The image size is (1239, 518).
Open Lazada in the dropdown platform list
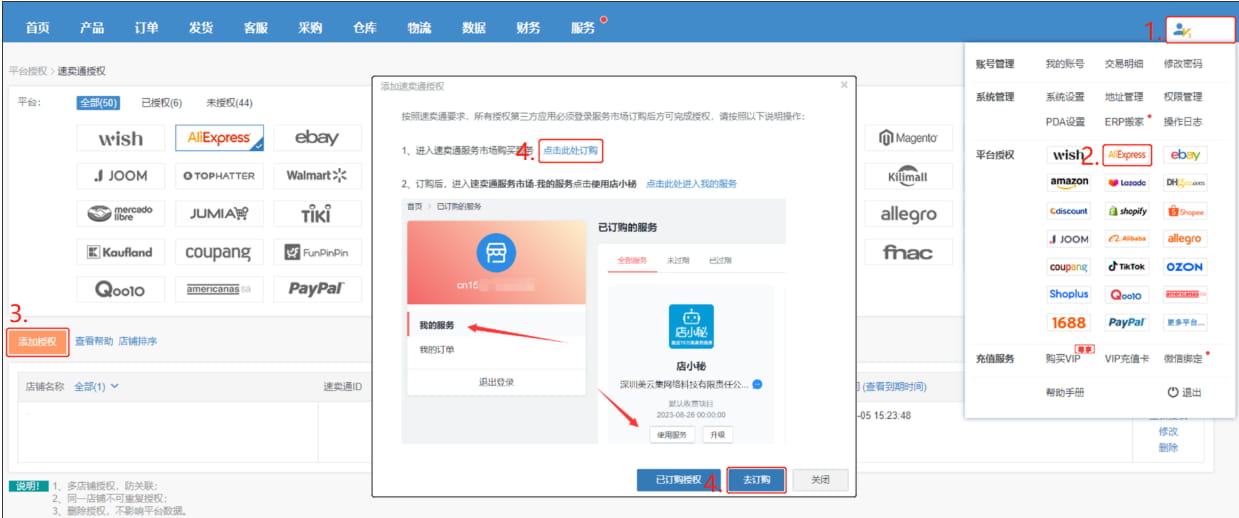pyautogui.click(x=1127, y=183)
